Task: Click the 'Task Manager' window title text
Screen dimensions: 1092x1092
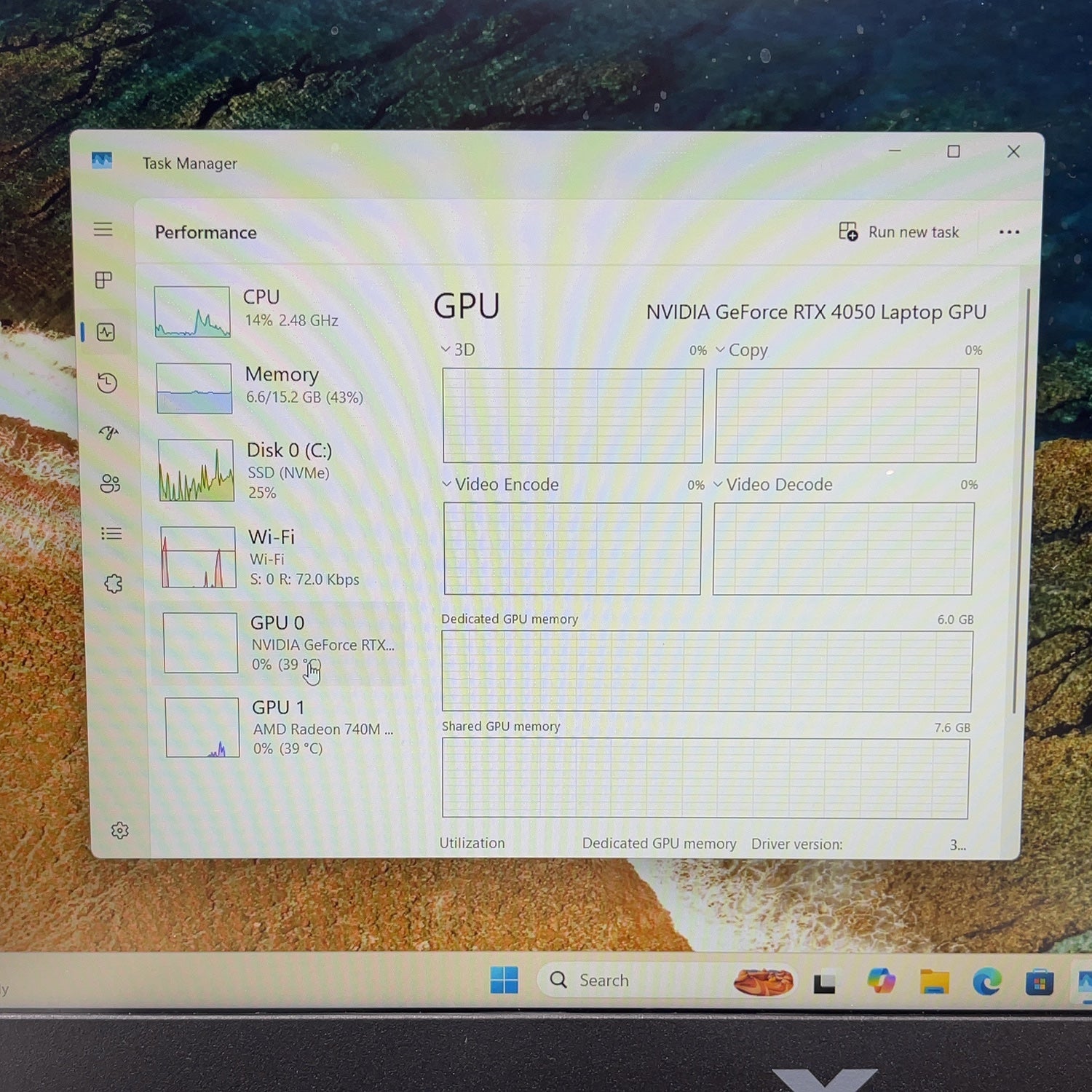Action: pyautogui.click(x=190, y=164)
